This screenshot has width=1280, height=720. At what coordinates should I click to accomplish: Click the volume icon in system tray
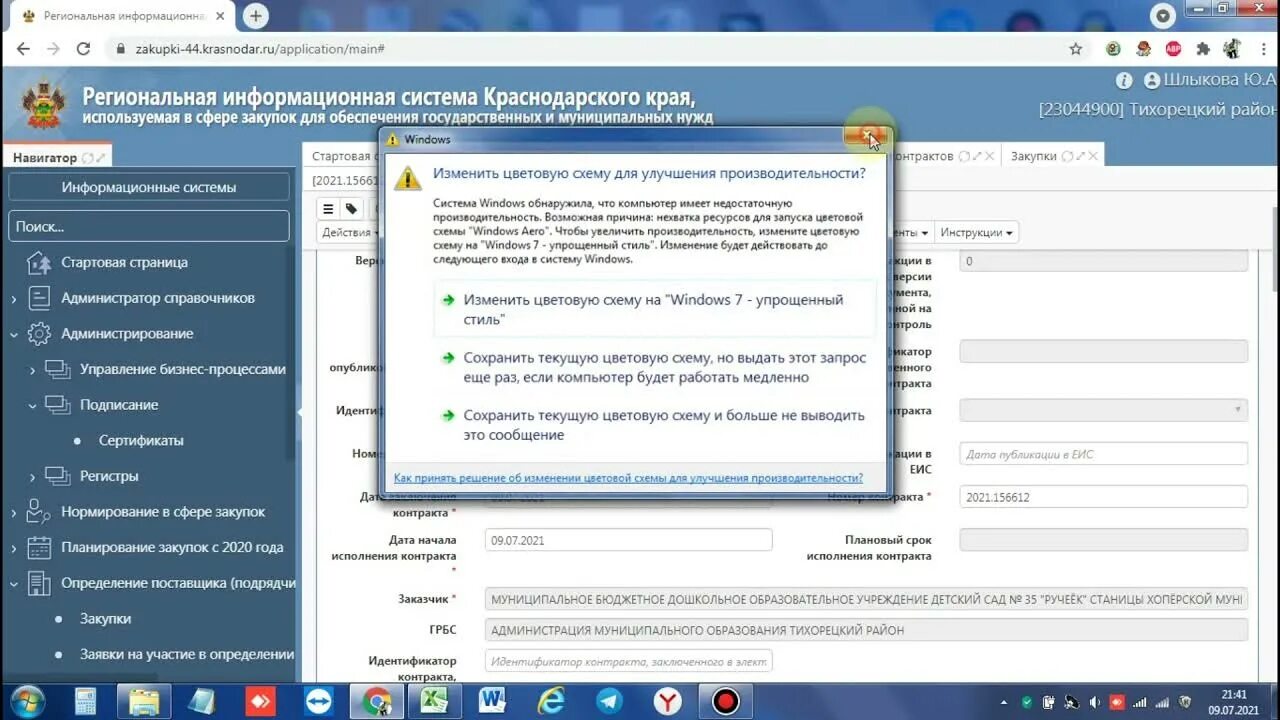[1094, 702]
